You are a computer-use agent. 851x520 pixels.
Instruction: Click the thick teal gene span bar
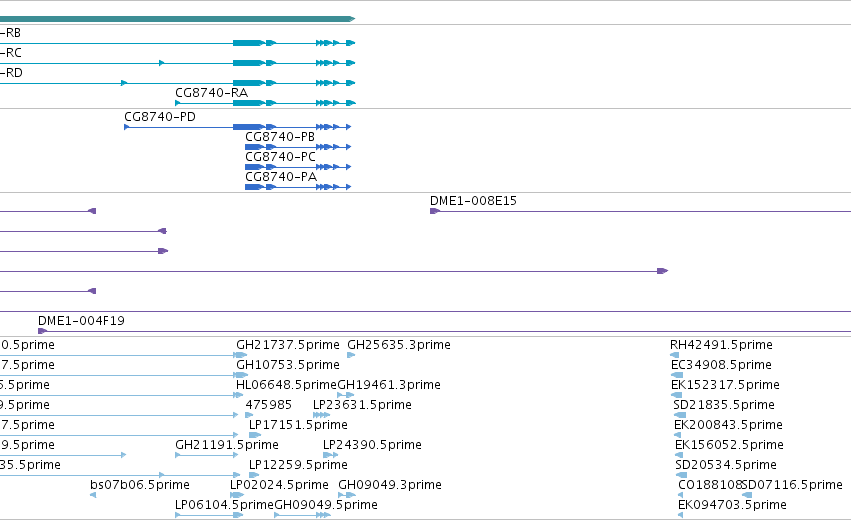tap(177, 19)
